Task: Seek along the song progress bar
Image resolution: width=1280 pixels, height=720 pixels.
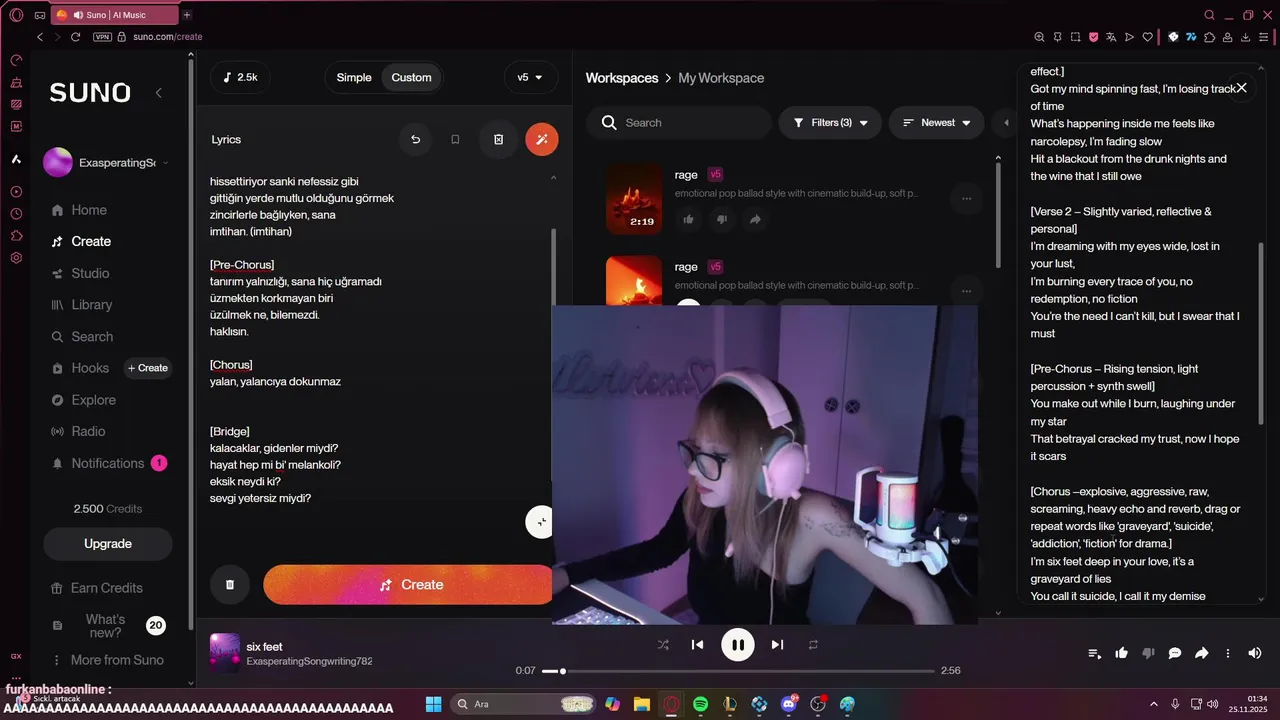Action: pos(738,671)
